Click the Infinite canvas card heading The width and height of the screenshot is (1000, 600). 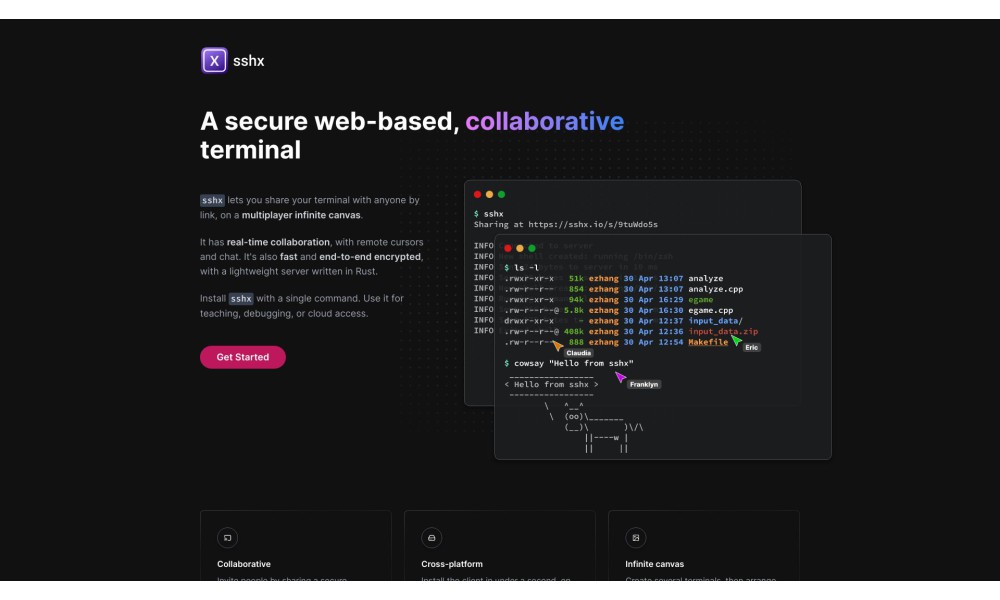[654, 564]
